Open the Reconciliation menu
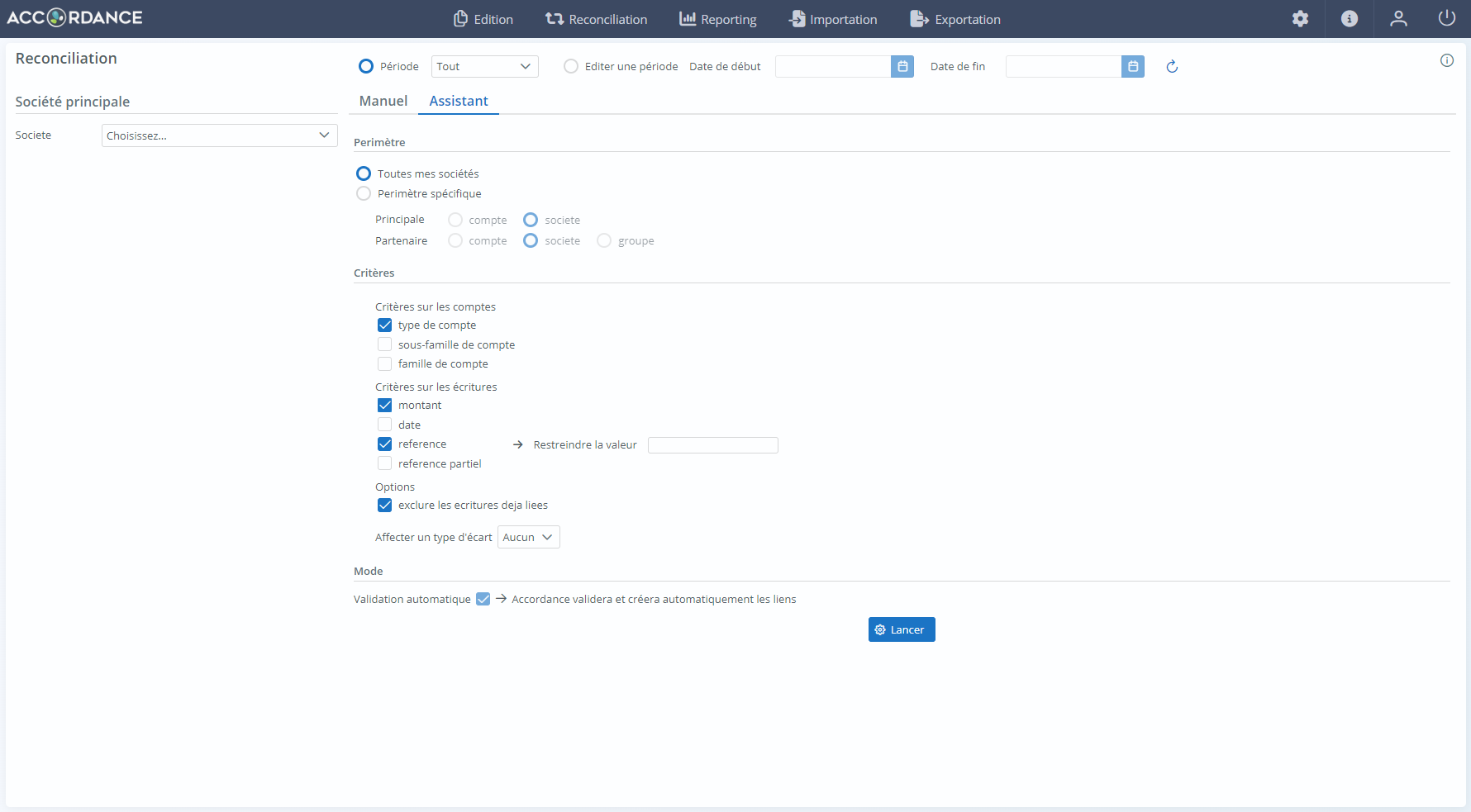This screenshot has height=812, width=1471. click(x=597, y=19)
